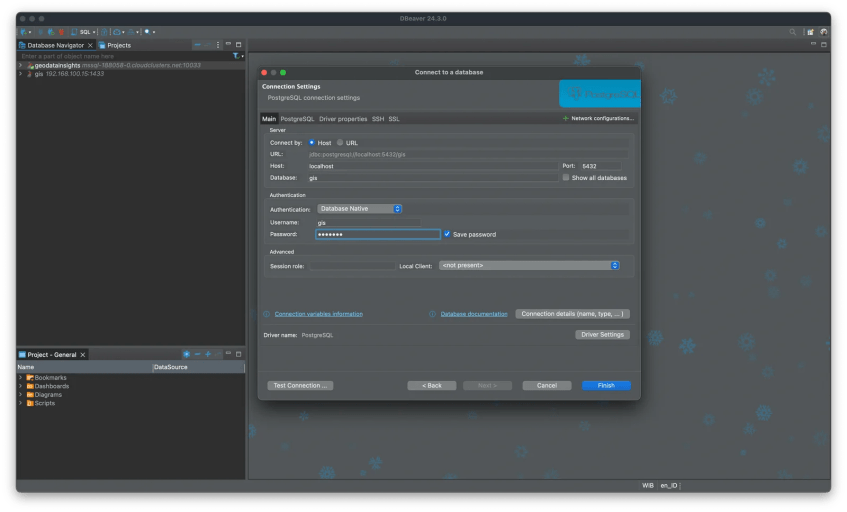Click the Reconnect icon in main toolbar

(x=51, y=32)
